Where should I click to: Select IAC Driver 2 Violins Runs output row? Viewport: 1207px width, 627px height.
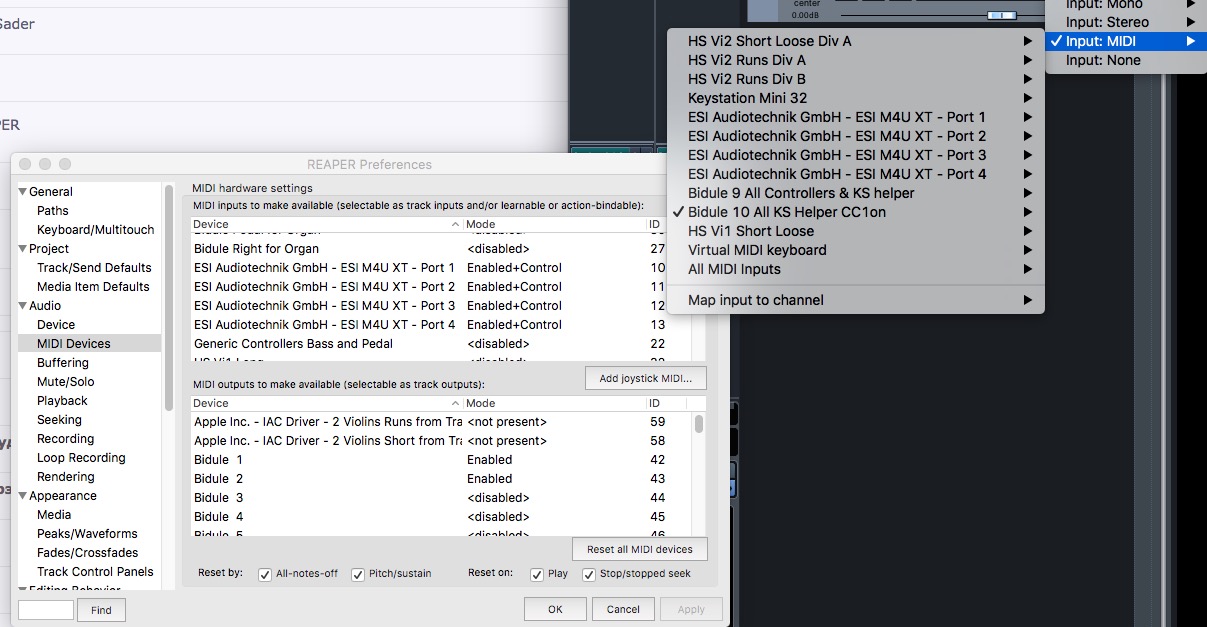pyautogui.click(x=441, y=422)
